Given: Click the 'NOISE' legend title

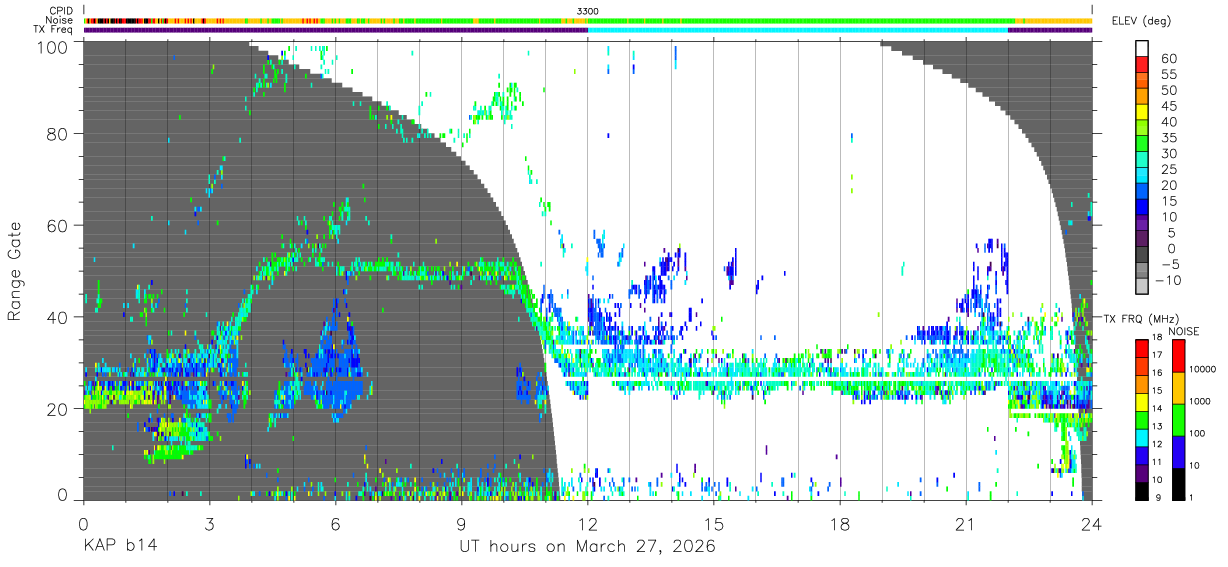Looking at the screenshot, I should coord(1184,331).
